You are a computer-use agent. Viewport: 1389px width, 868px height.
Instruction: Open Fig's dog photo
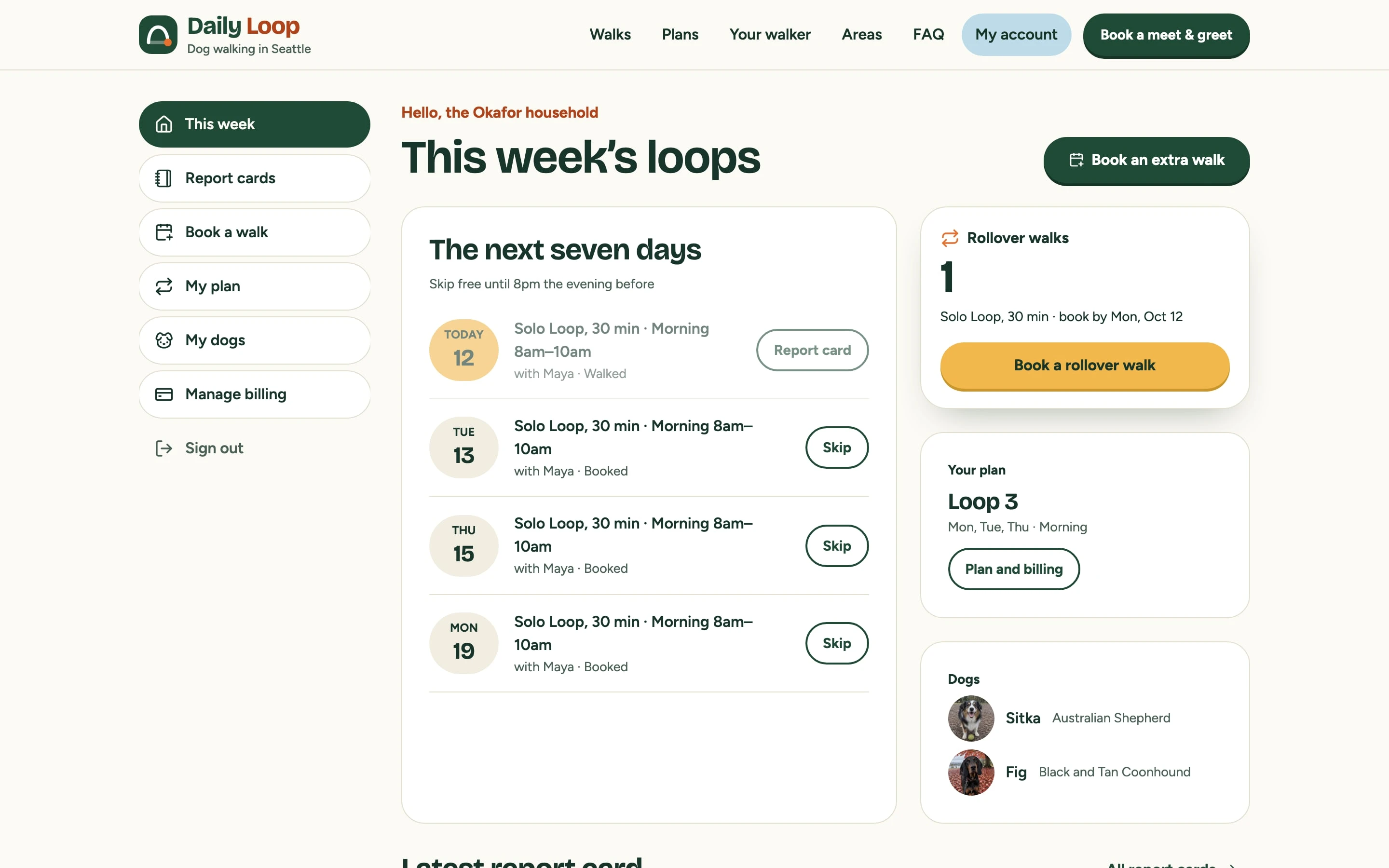coord(971,772)
